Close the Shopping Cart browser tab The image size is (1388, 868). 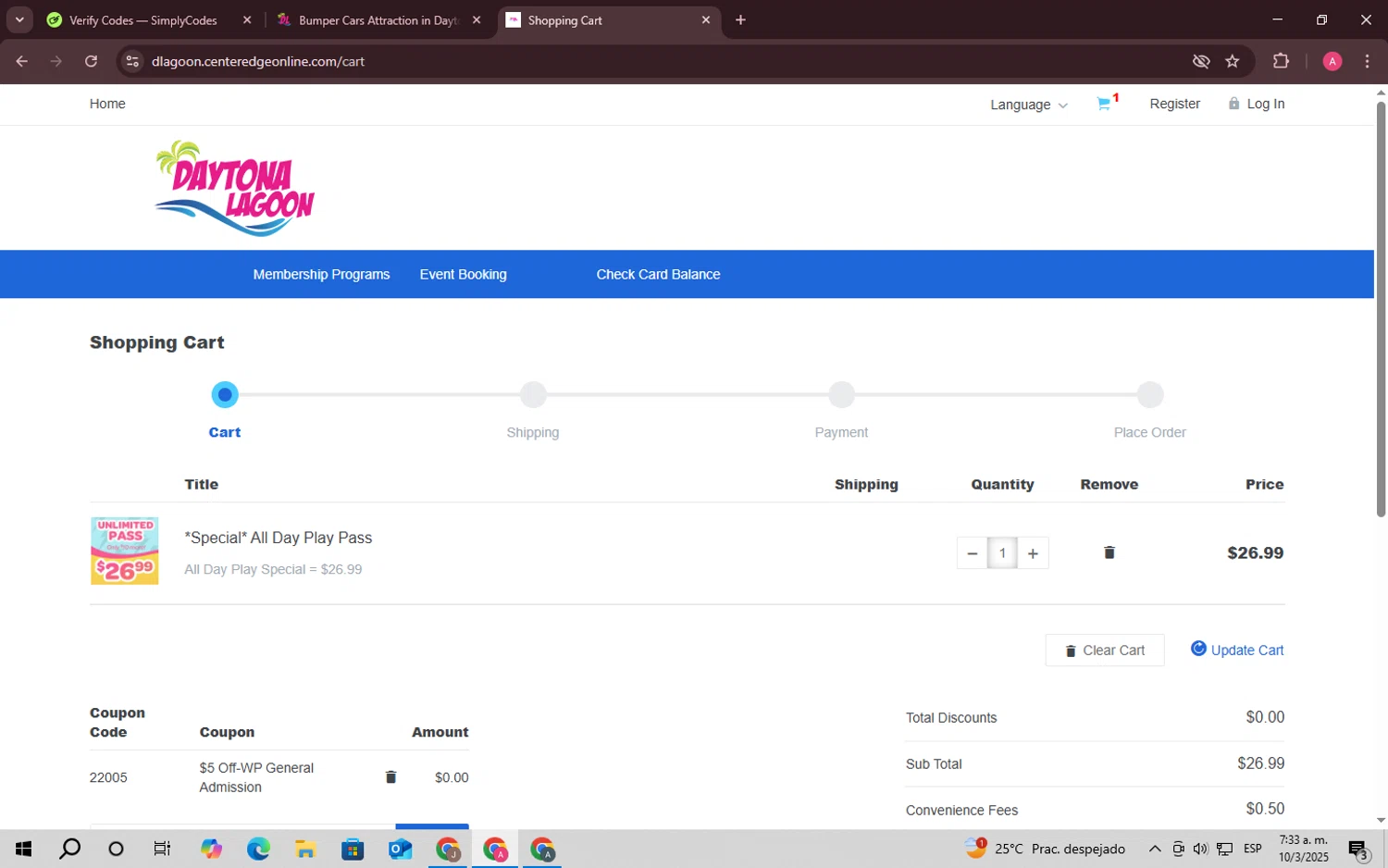706,20
